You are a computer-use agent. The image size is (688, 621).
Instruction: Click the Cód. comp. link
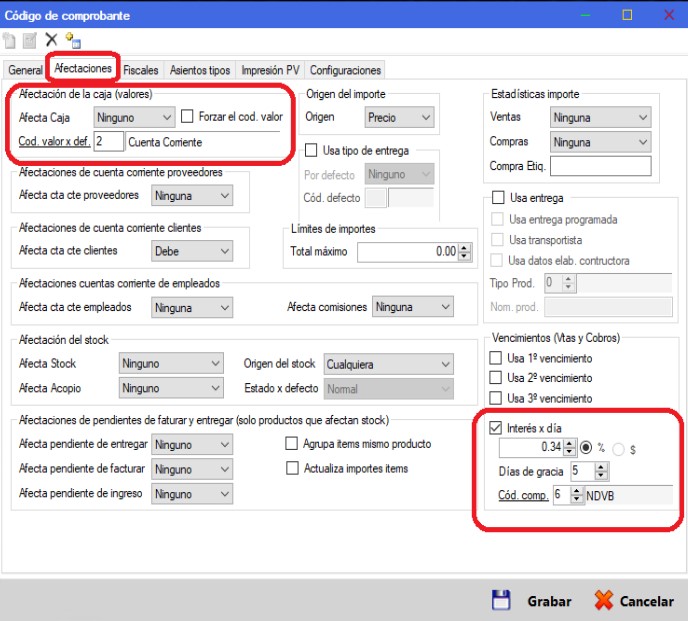pyautogui.click(x=523, y=495)
